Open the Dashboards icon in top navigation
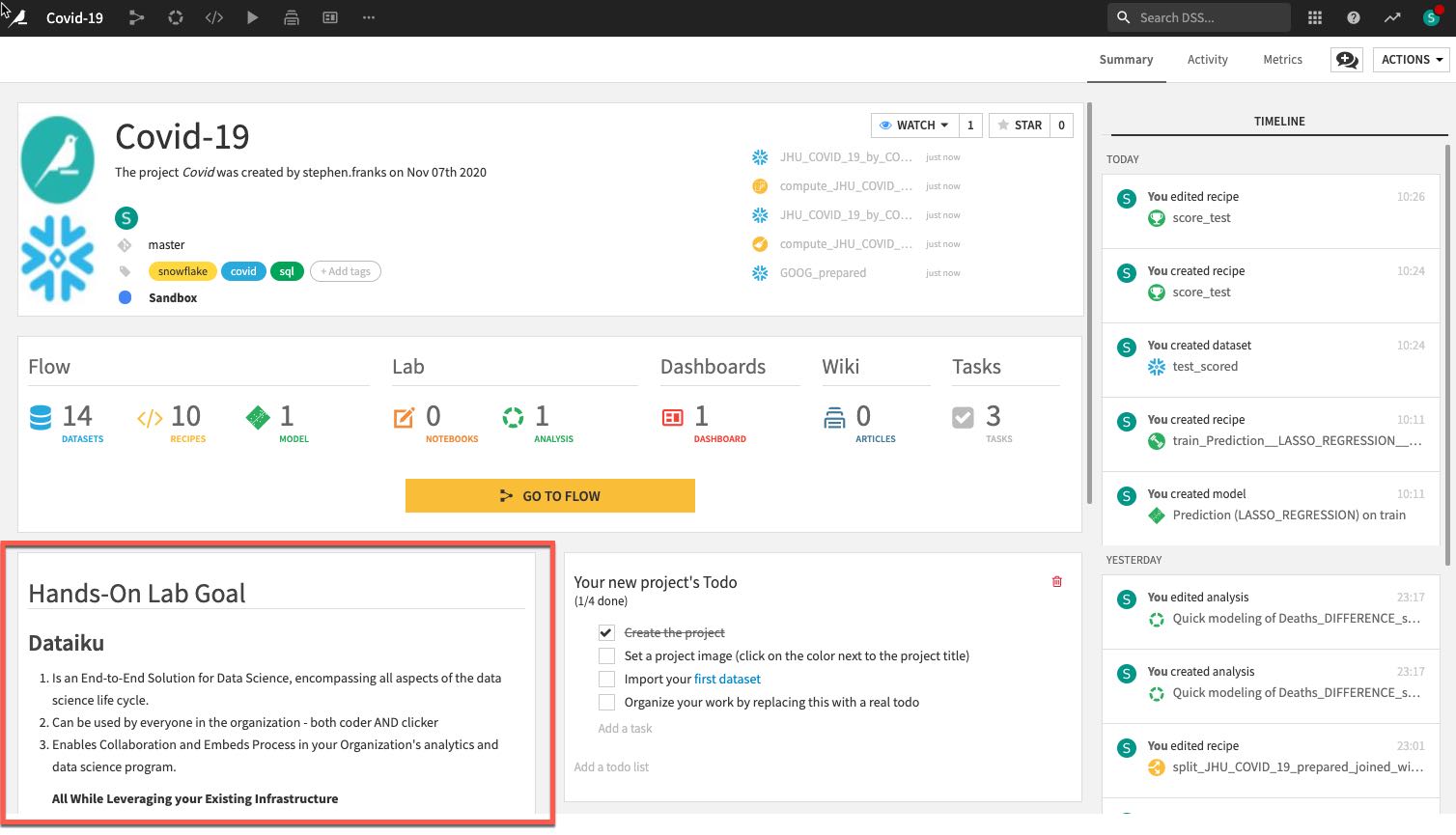The image size is (1456, 835). (x=330, y=17)
